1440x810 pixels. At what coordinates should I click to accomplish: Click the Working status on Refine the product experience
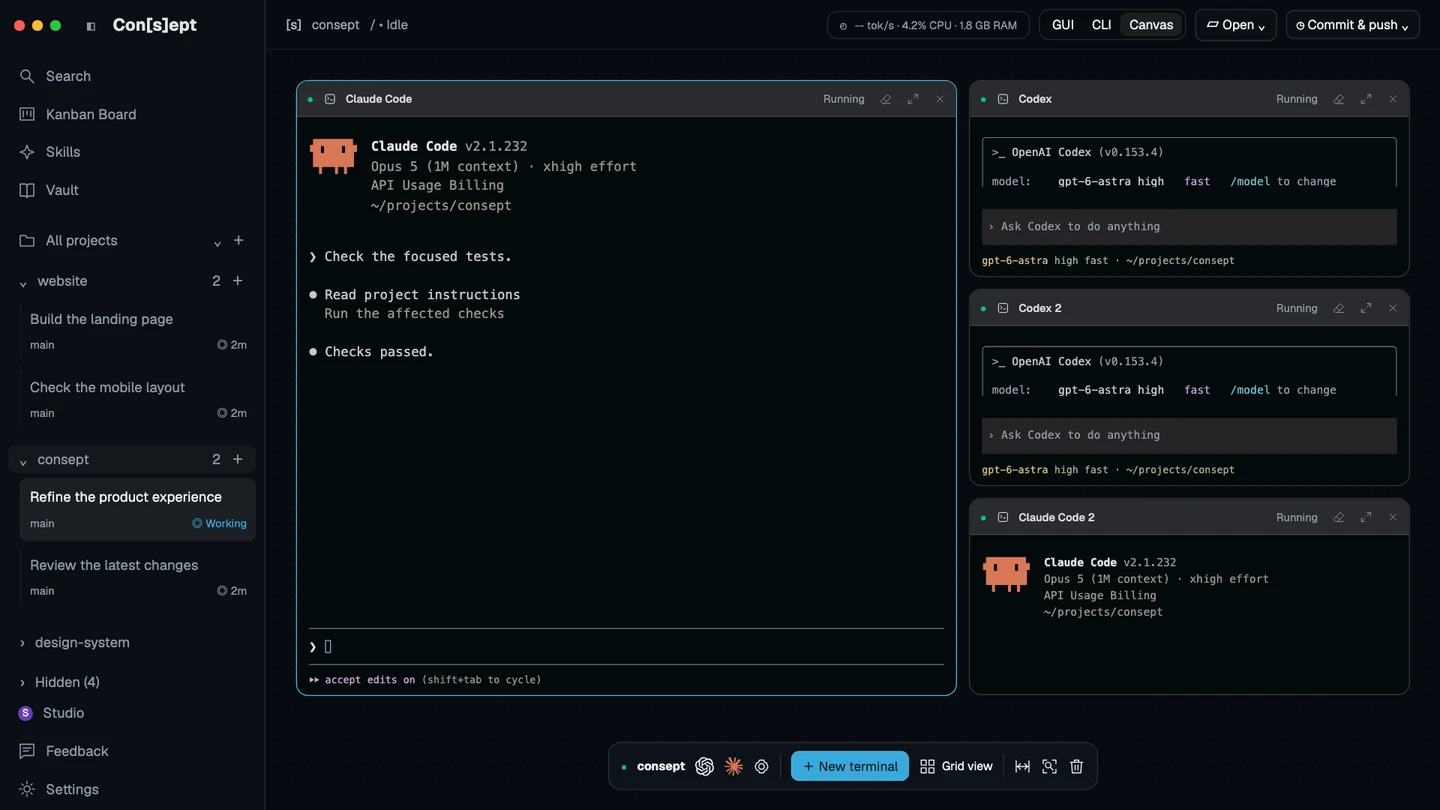(x=219, y=523)
